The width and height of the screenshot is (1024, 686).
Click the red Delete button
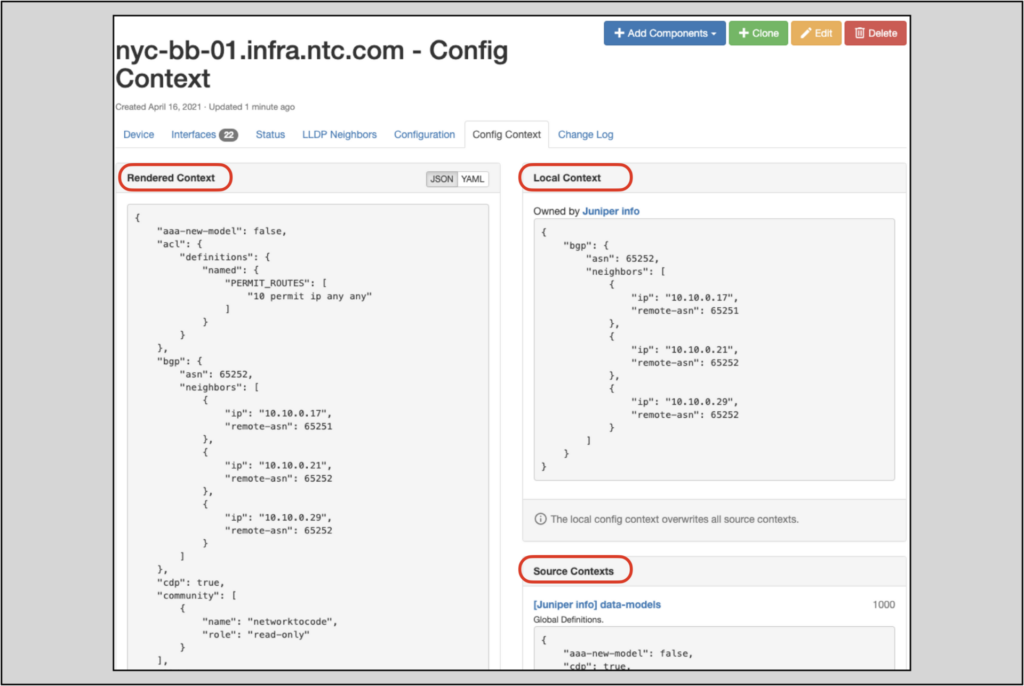click(x=875, y=33)
